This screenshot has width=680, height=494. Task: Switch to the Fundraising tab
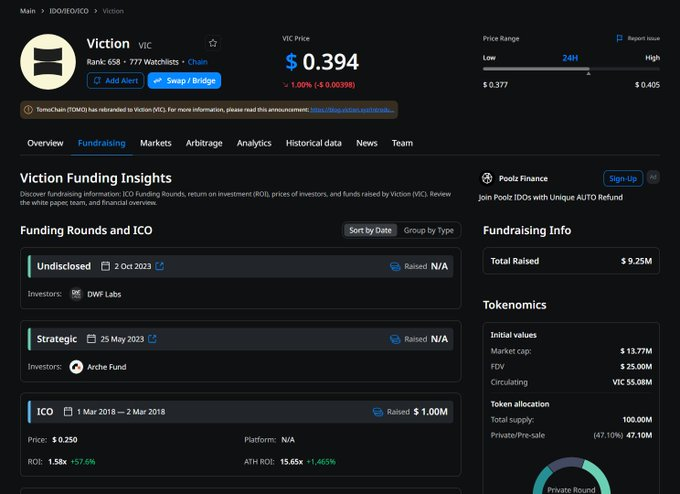pos(101,143)
